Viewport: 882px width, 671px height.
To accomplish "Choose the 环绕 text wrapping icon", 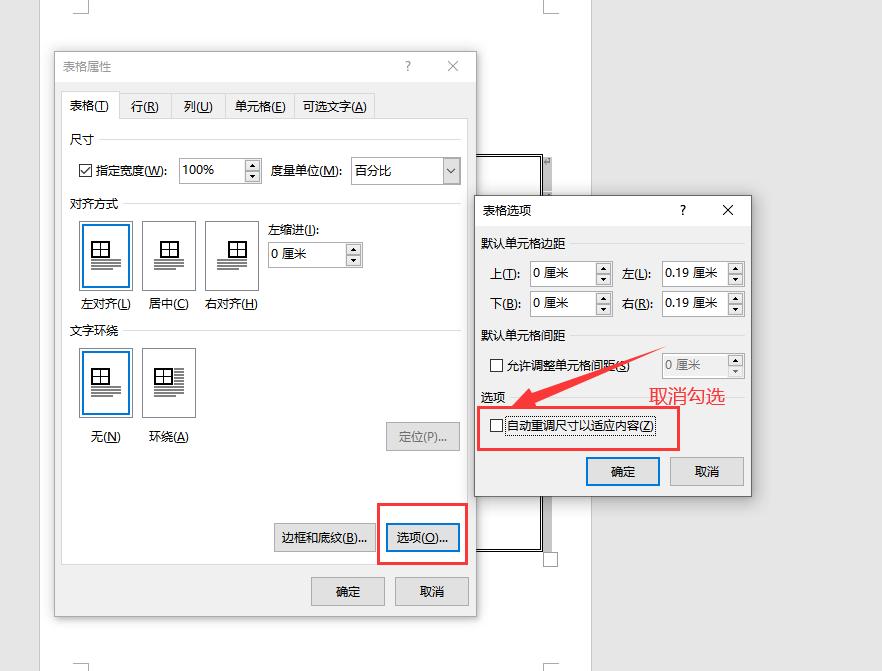I will coord(168,382).
